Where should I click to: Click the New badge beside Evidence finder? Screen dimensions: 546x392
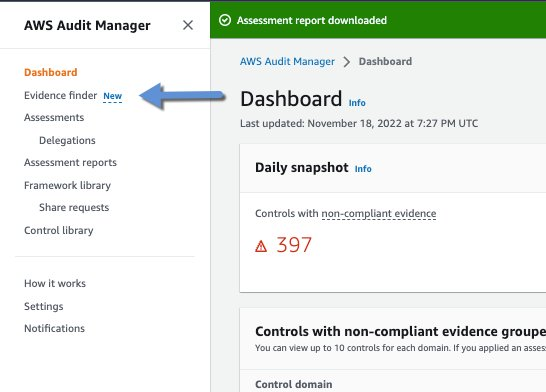tap(112, 96)
